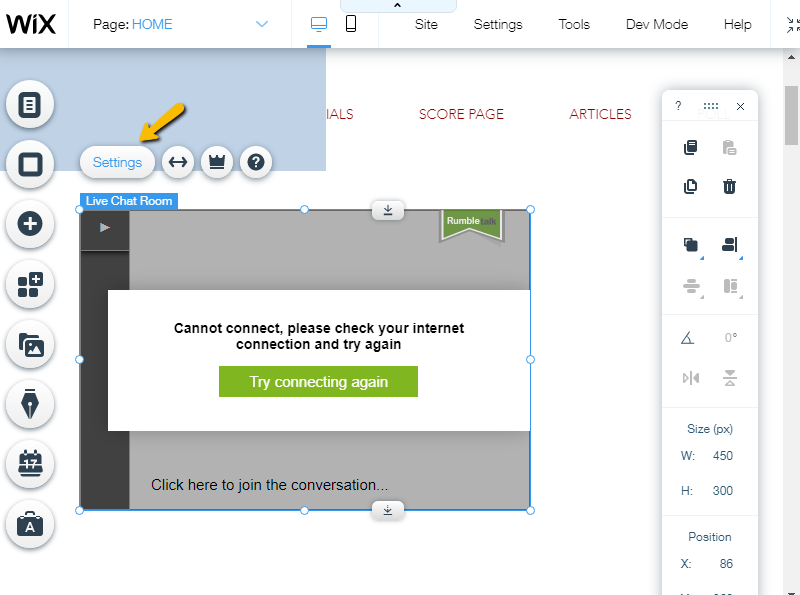
Task: Click the Add elements plus icon
Action: [x=30, y=224]
